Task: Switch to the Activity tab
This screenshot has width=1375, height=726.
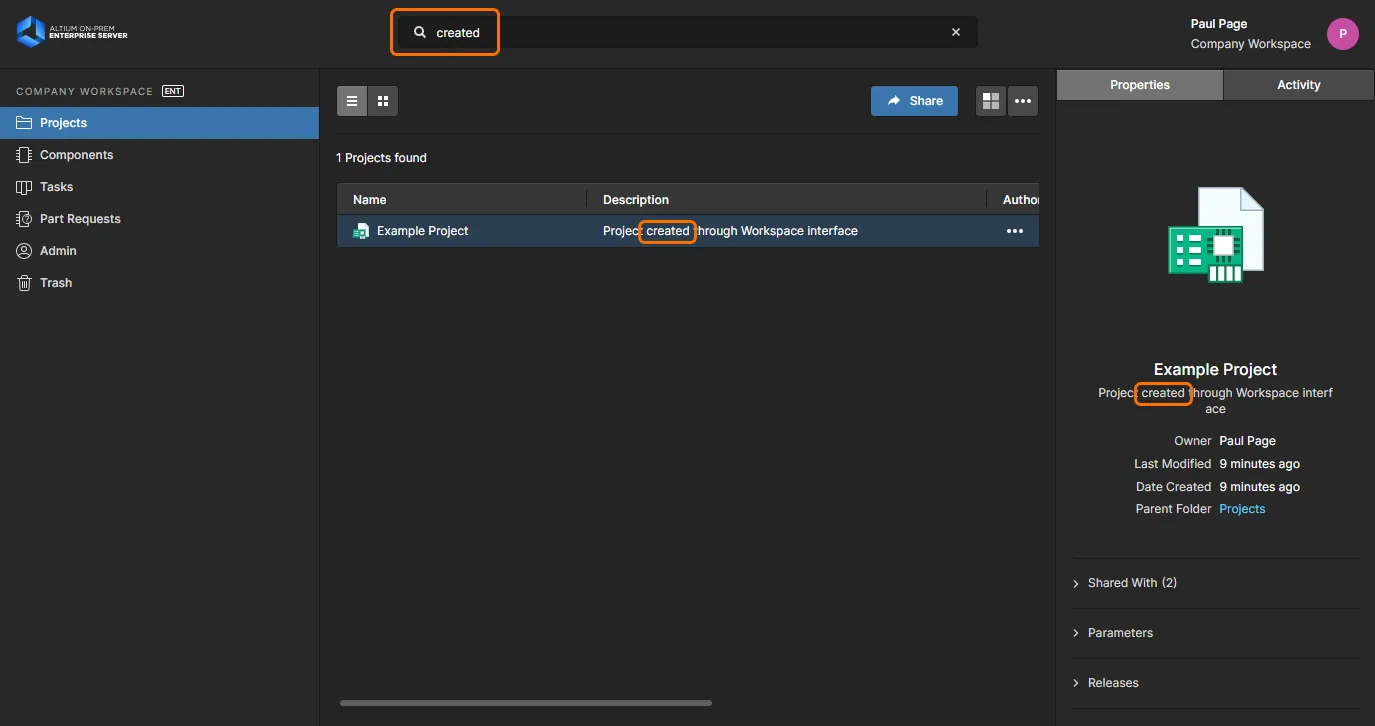Action: (1299, 85)
